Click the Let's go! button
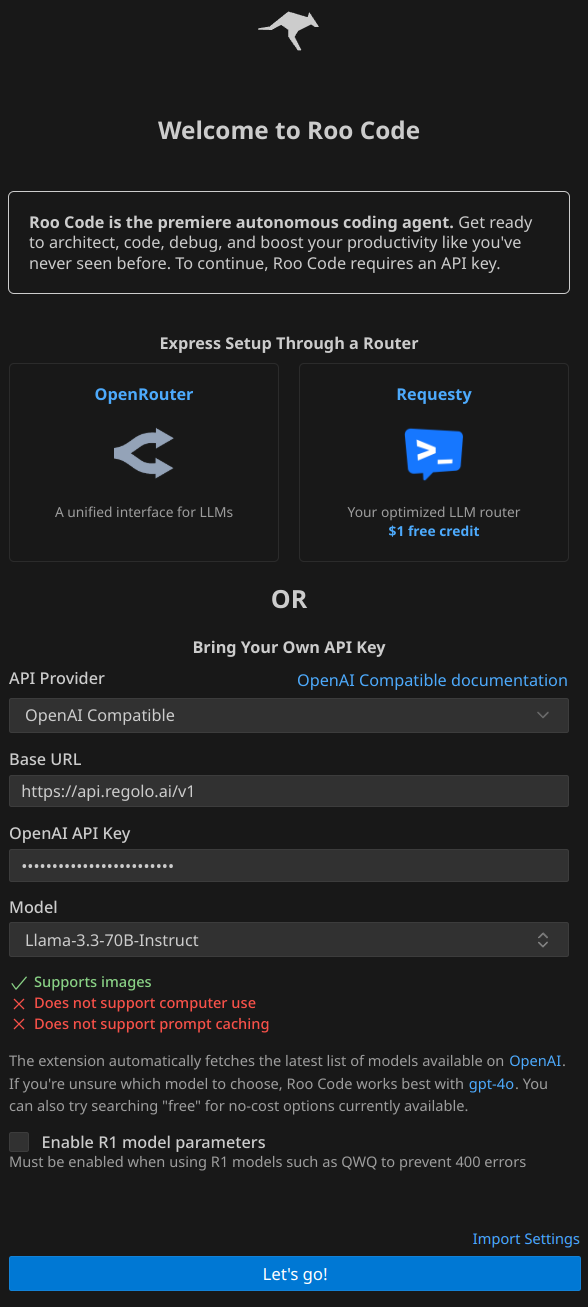The image size is (588, 1307). 295,1274
